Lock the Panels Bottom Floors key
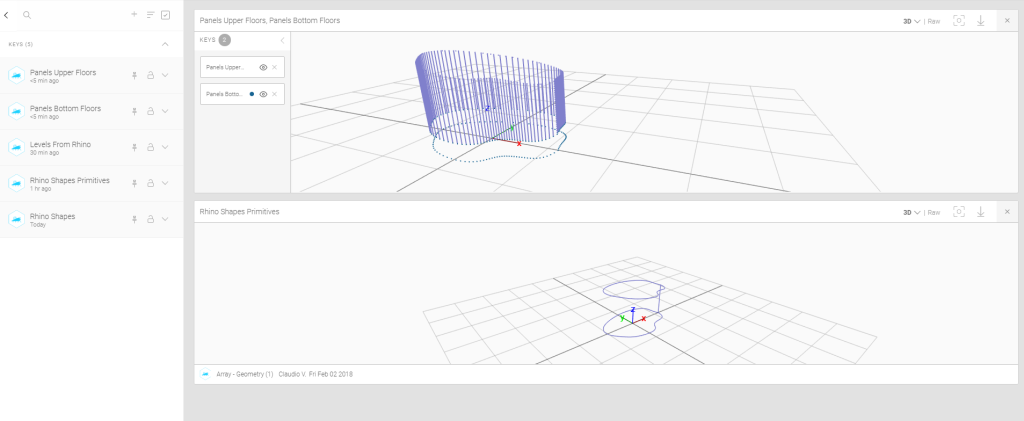The width and height of the screenshot is (1024, 421). pyautogui.click(x=150, y=111)
